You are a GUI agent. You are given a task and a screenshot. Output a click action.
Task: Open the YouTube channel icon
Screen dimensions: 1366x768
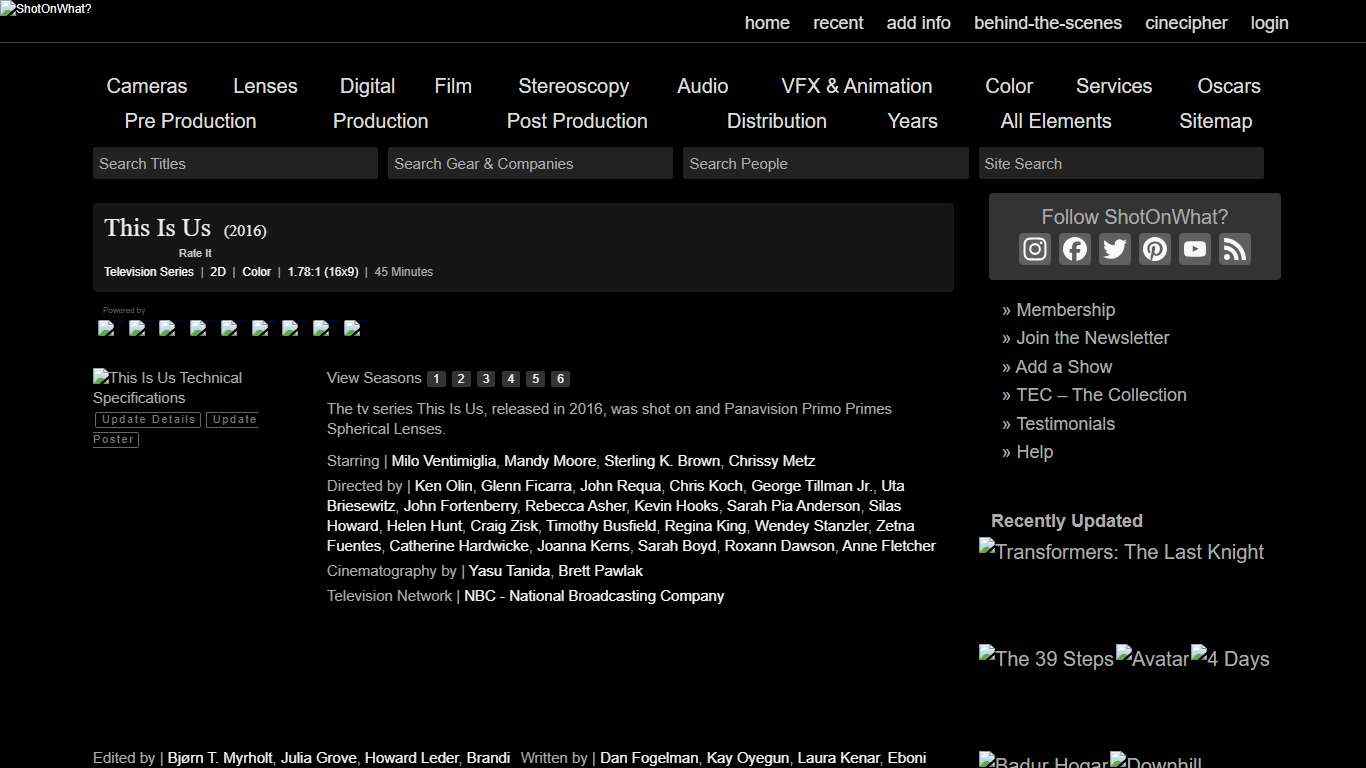tap(1194, 249)
